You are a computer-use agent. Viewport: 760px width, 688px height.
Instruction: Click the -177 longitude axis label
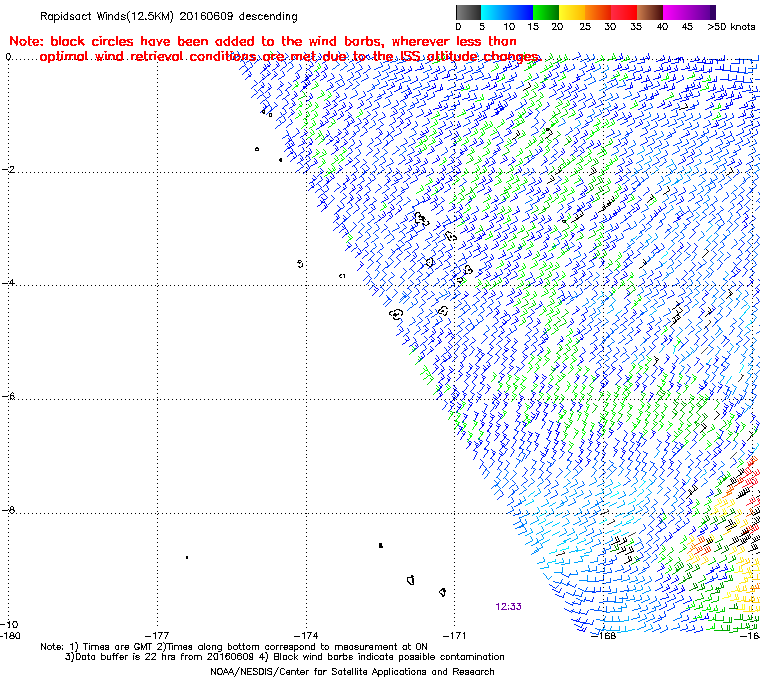click(157, 636)
